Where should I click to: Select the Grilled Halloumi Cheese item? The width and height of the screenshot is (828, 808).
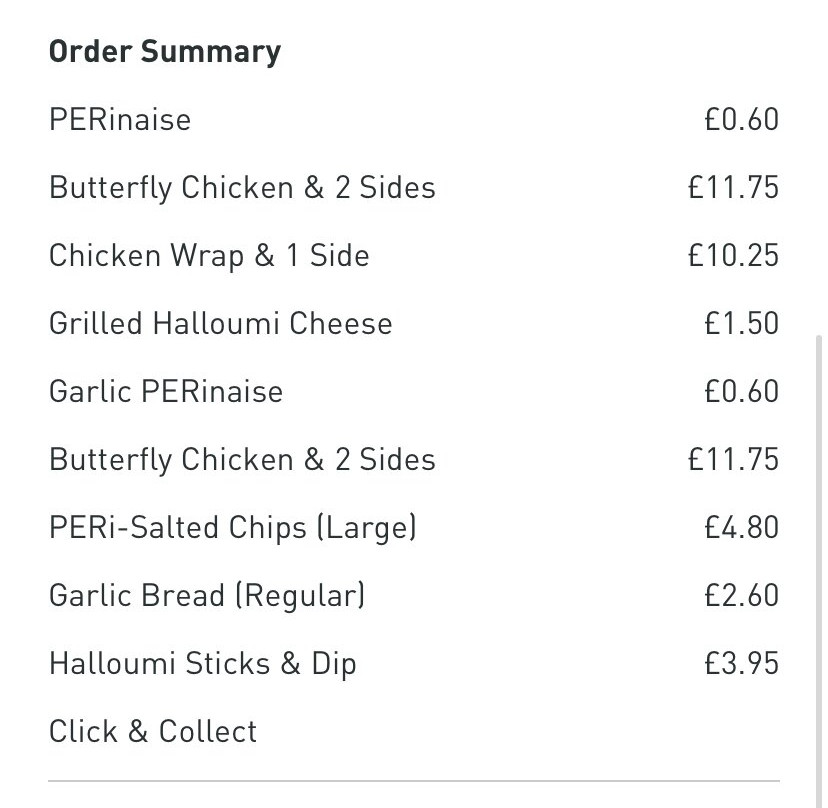(221, 323)
